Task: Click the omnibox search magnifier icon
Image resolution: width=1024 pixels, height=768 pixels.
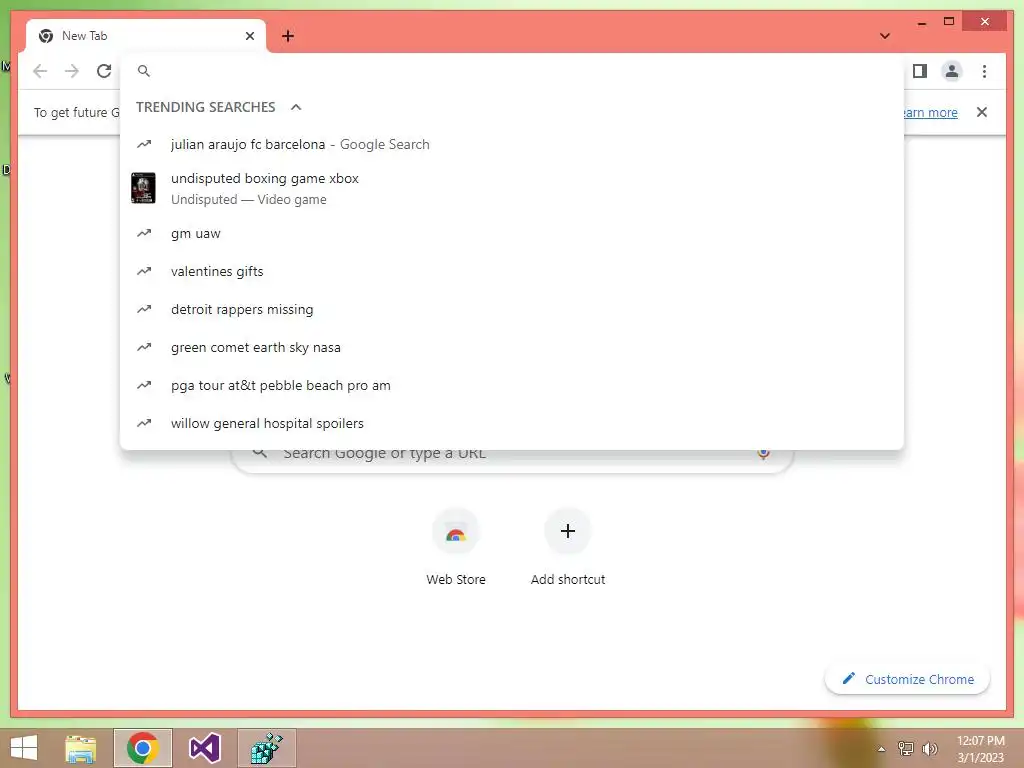Action: [144, 71]
